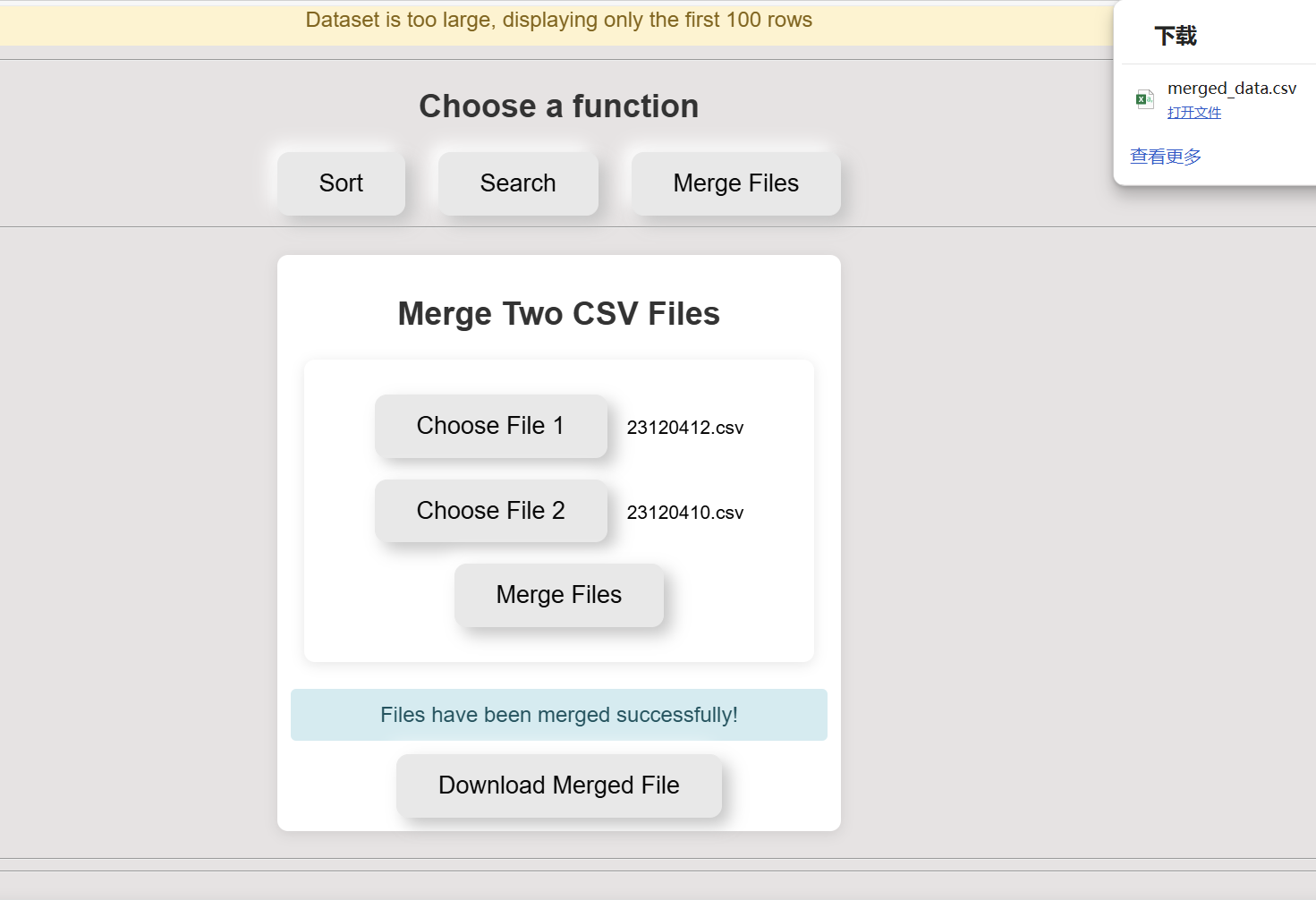
Task: Click the Excel icon beside merged_data.csv
Action: (1144, 99)
